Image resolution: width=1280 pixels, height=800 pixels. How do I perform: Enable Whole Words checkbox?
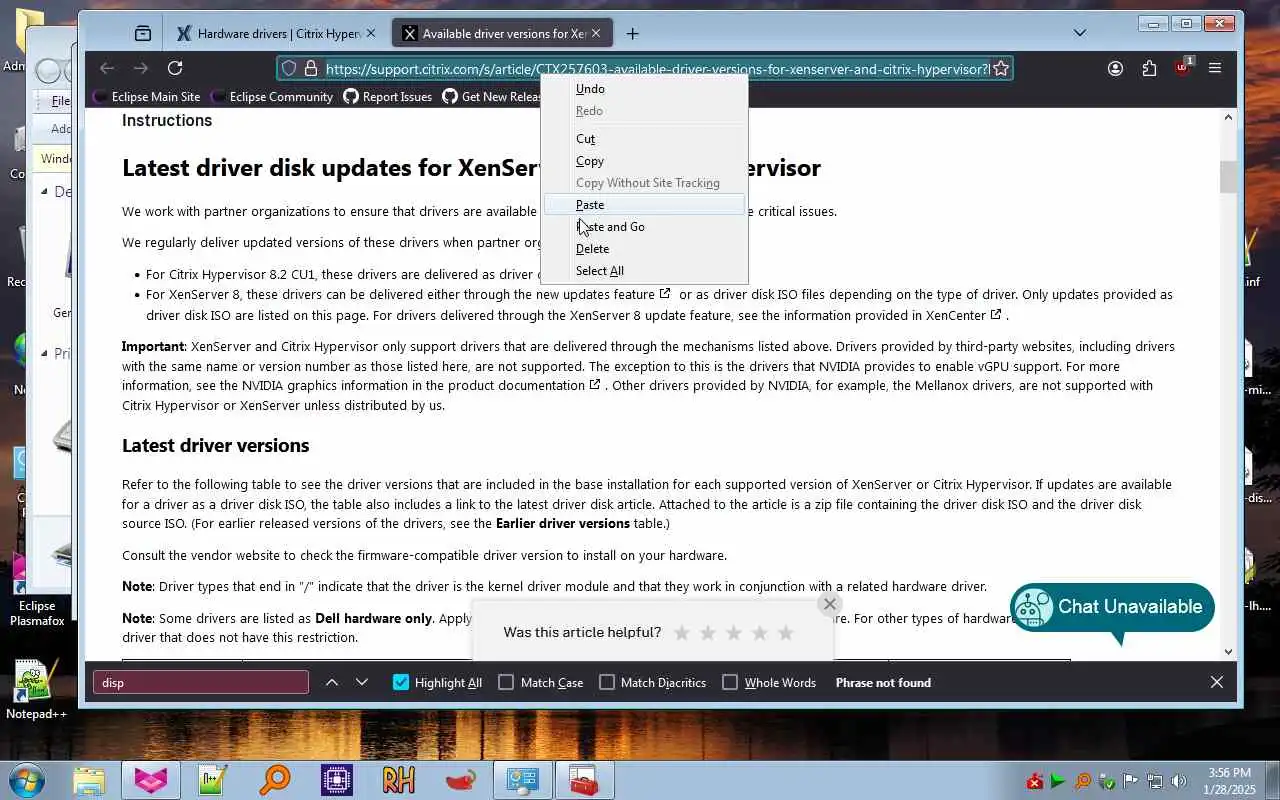coord(730,682)
